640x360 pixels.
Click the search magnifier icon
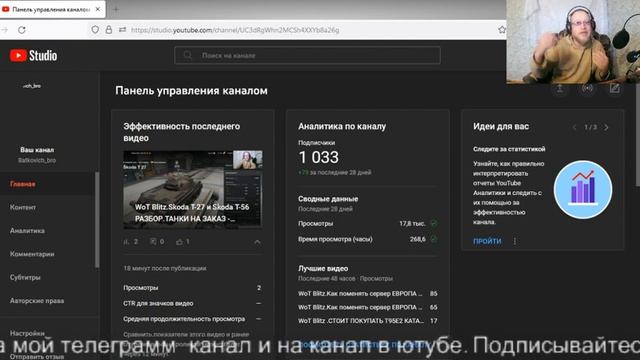(187, 55)
